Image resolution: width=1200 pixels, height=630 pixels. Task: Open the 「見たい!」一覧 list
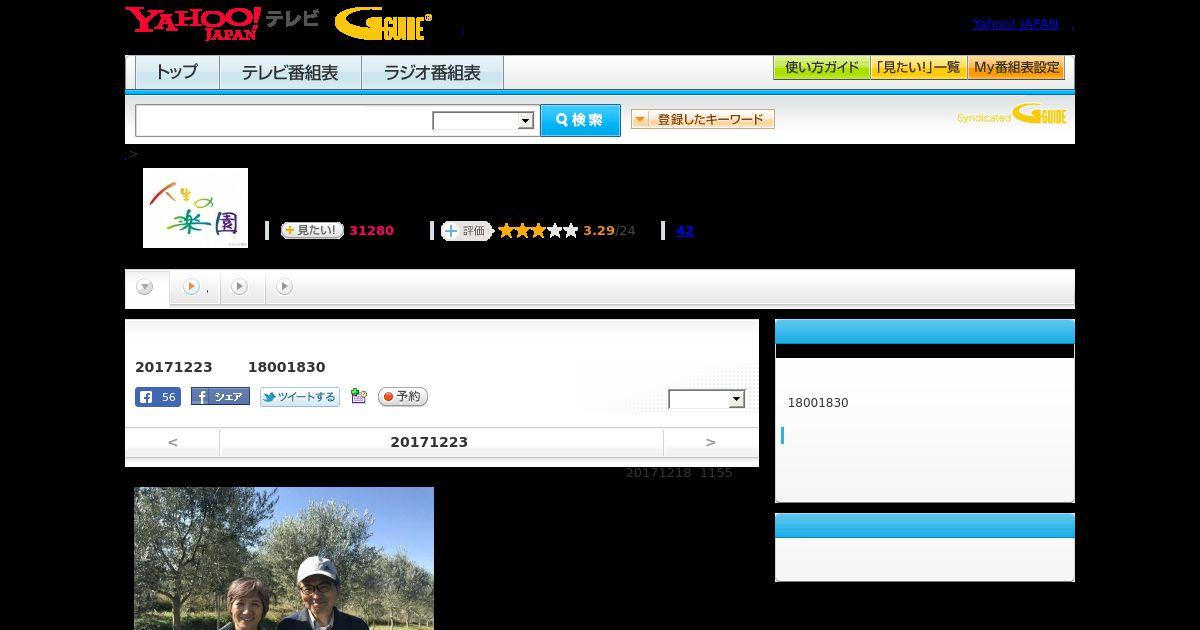click(x=918, y=67)
